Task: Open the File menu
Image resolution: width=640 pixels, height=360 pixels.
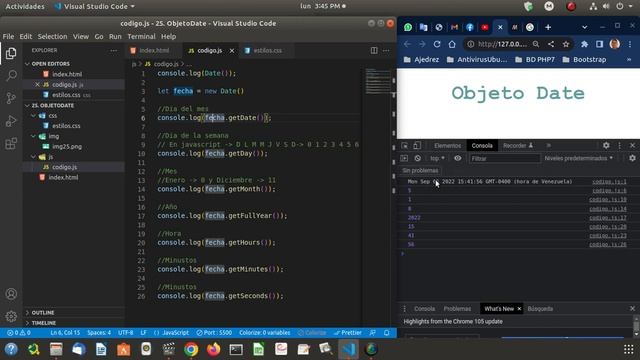Action: [8, 36]
